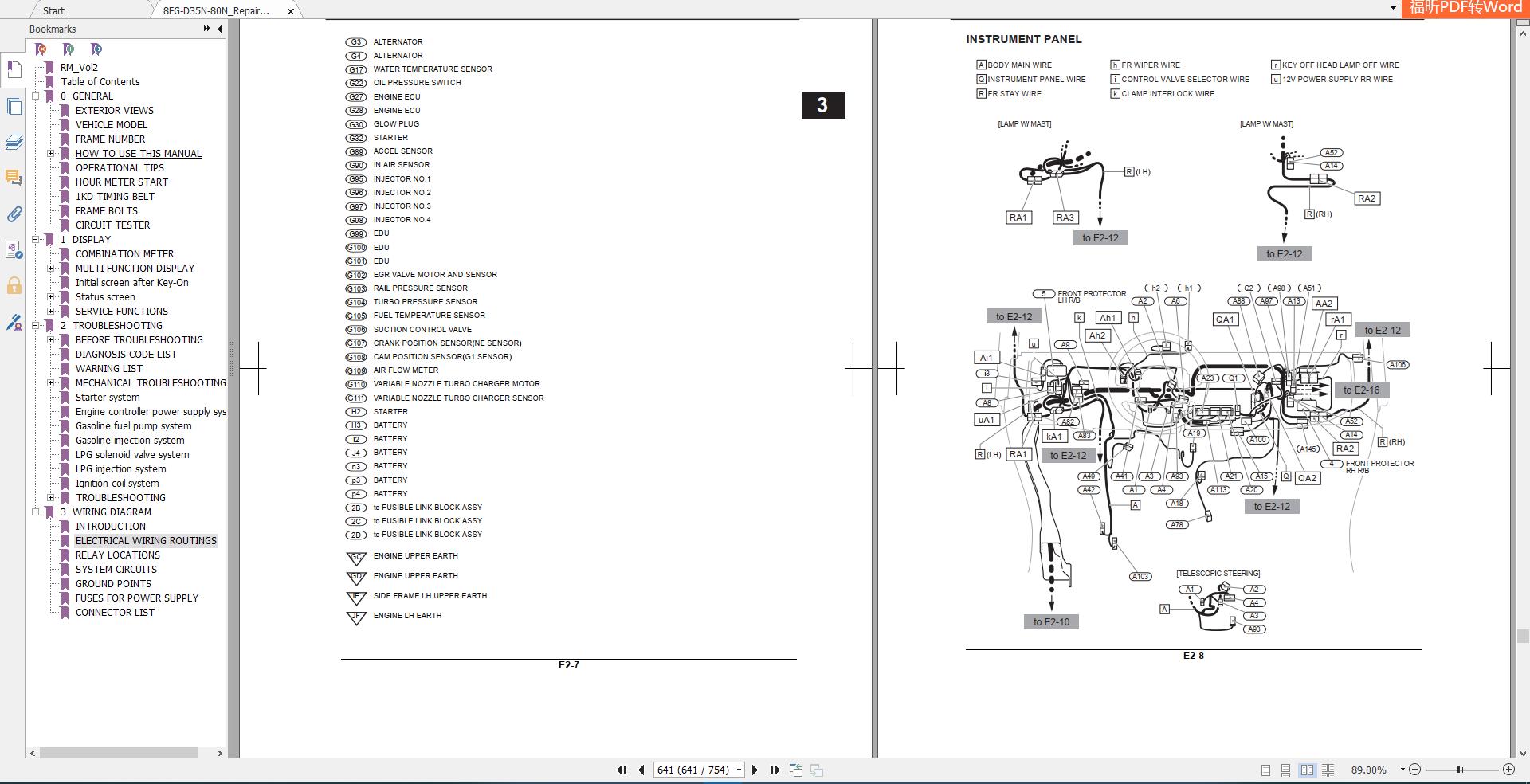Collapse the 3 WIRING DIAGRAM bookmark node
This screenshot has width=1530, height=784.
point(36,512)
